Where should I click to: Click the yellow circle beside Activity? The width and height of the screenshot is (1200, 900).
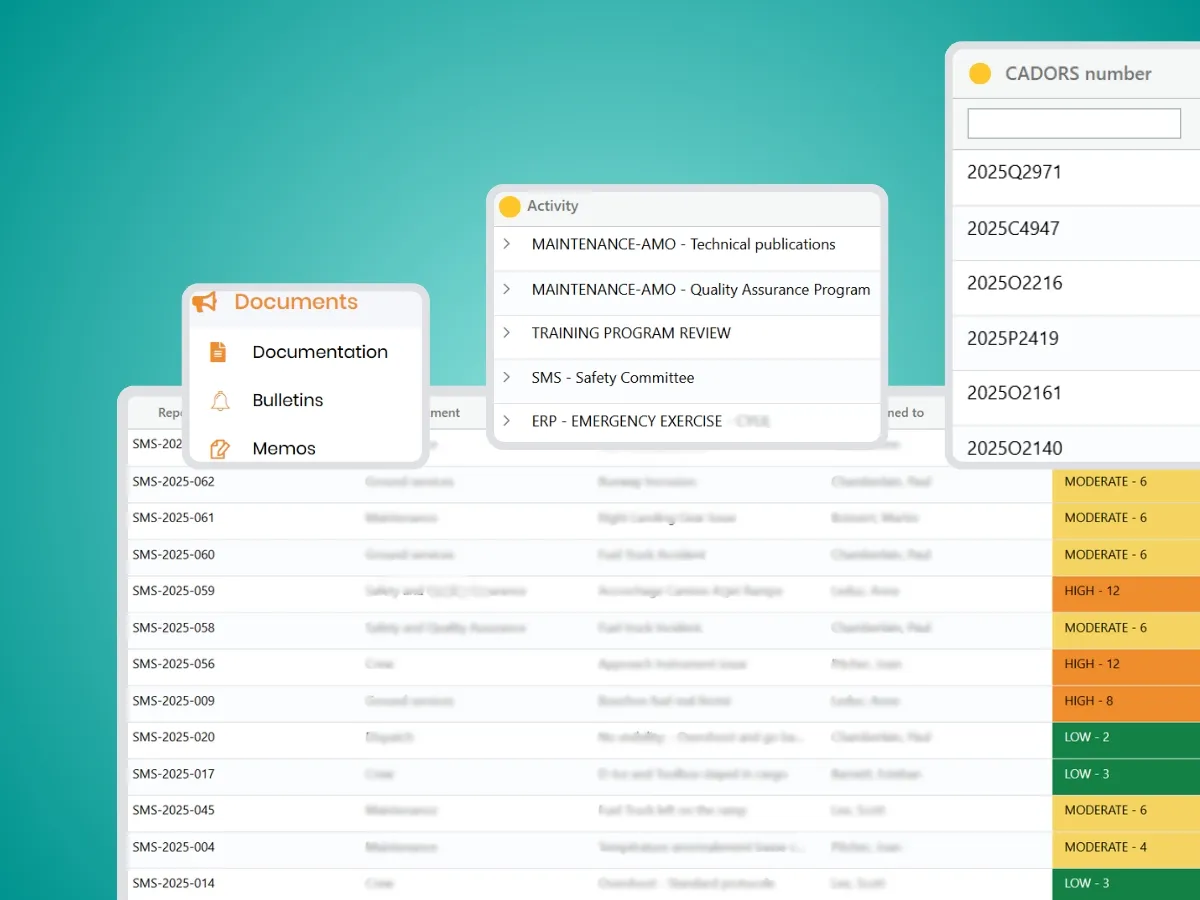510,206
